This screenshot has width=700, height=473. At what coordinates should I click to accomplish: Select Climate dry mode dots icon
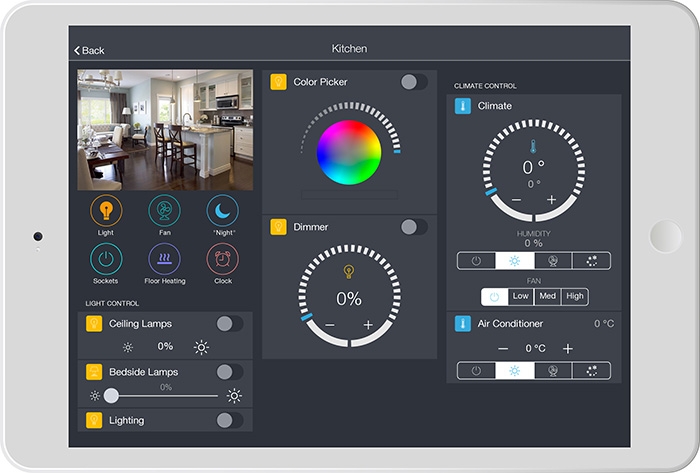(x=592, y=261)
